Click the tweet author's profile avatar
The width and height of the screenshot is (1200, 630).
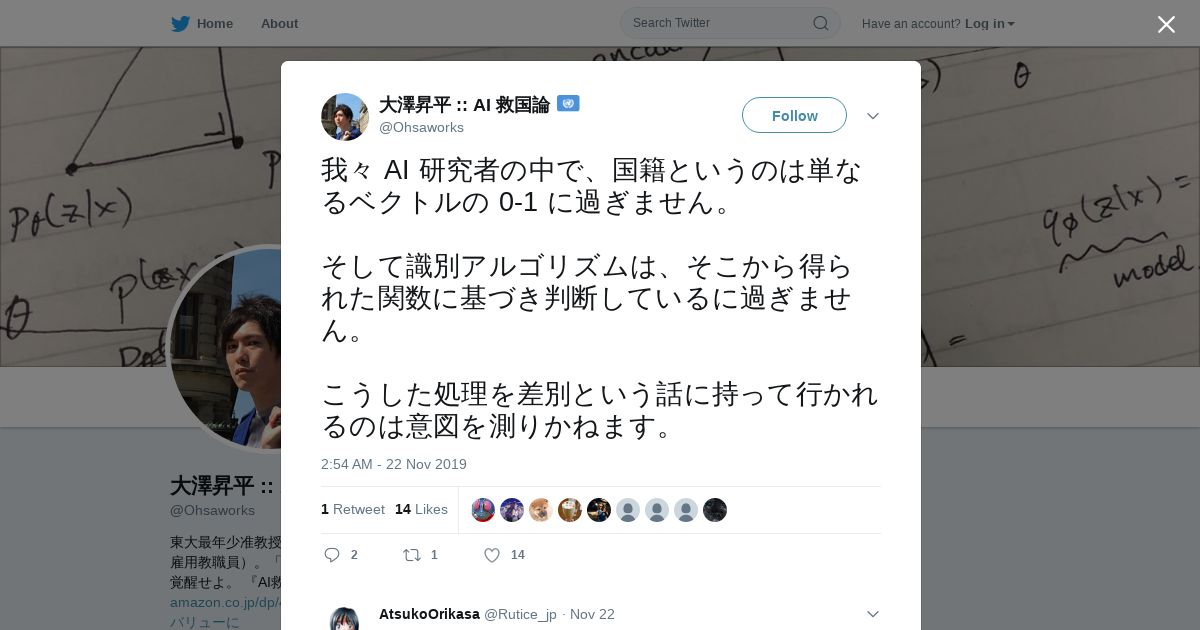(345, 117)
